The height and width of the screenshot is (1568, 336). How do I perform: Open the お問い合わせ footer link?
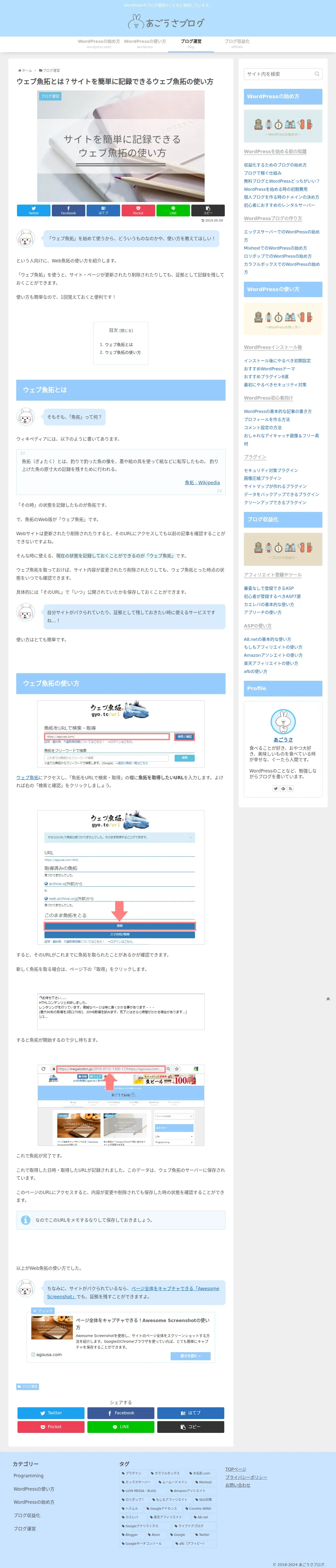tap(238, 1485)
